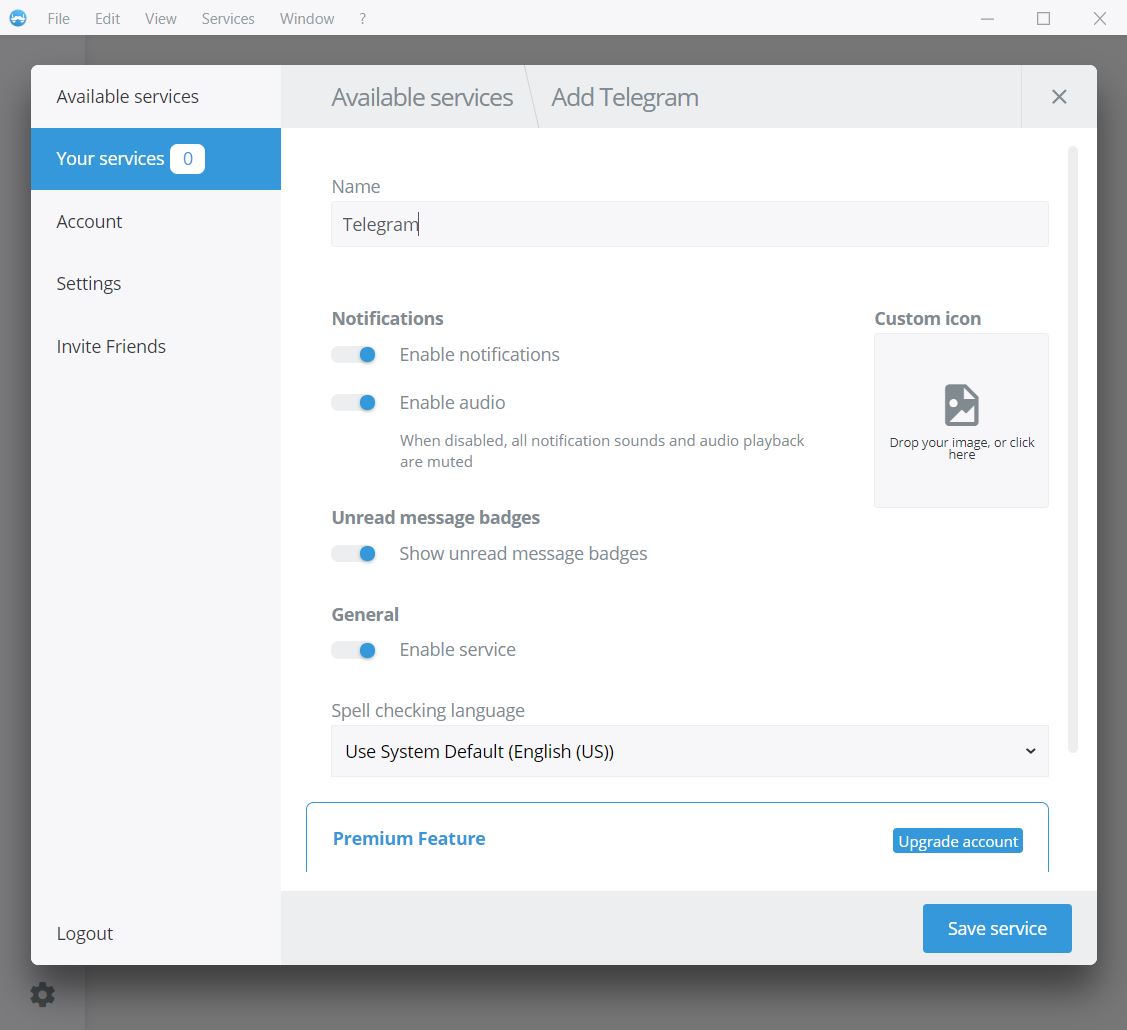Click the Franz app logo icon
The height and width of the screenshot is (1030, 1127).
pyautogui.click(x=18, y=18)
